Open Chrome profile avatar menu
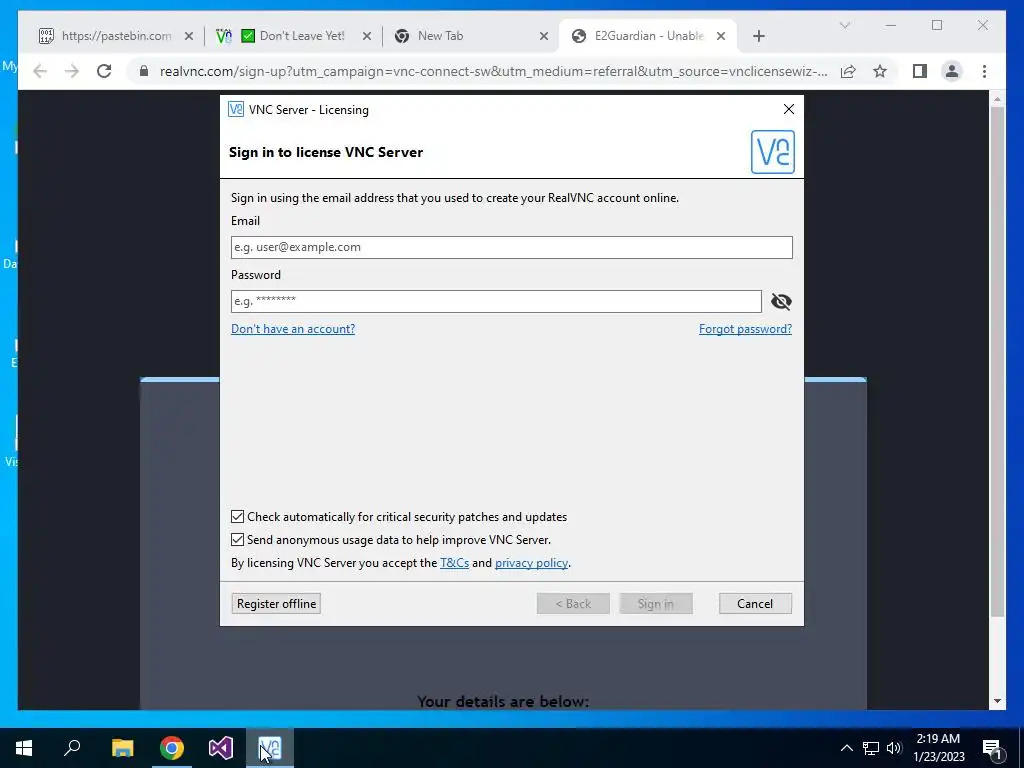1024x768 pixels. point(952,71)
